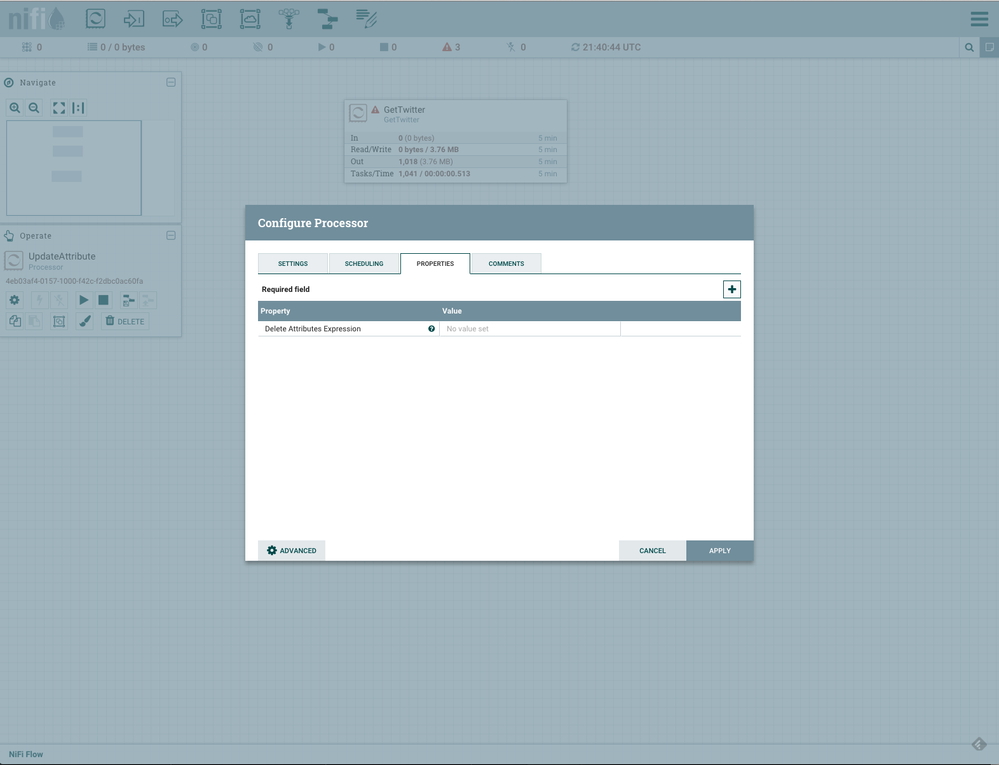This screenshot has height=765, width=999.
Task: Click the queued 0 / 0 bytes status
Action: point(117,47)
